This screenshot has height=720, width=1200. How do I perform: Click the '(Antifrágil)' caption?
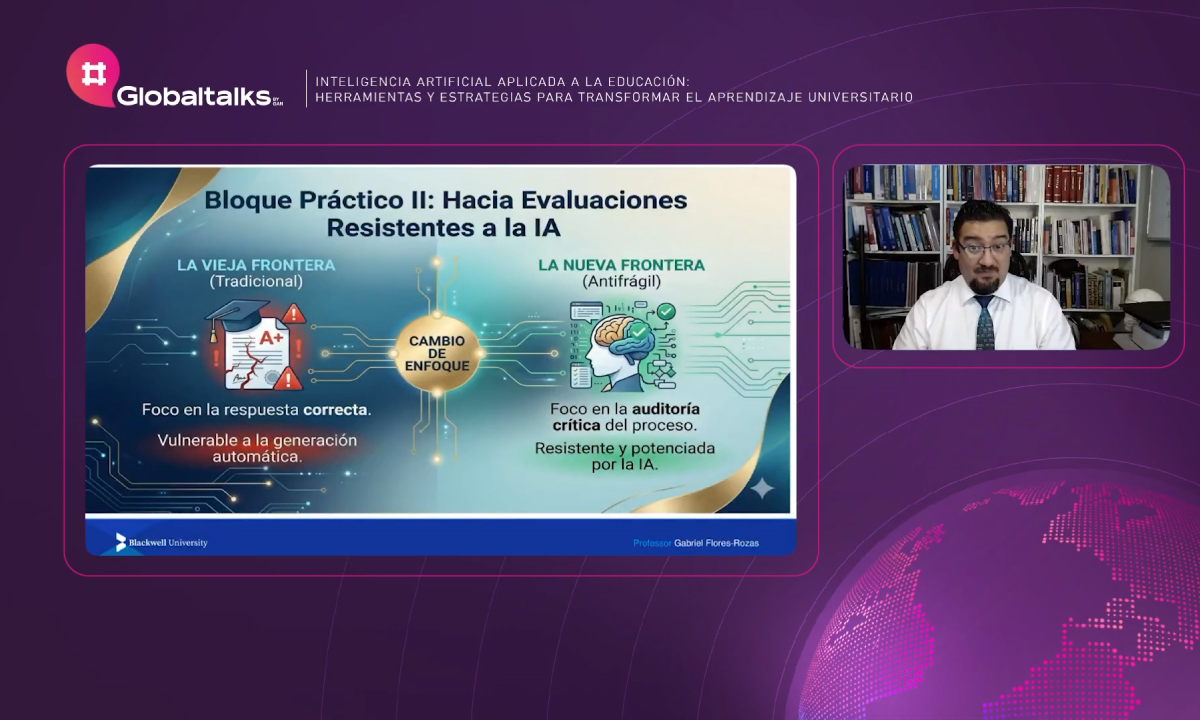point(621,282)
